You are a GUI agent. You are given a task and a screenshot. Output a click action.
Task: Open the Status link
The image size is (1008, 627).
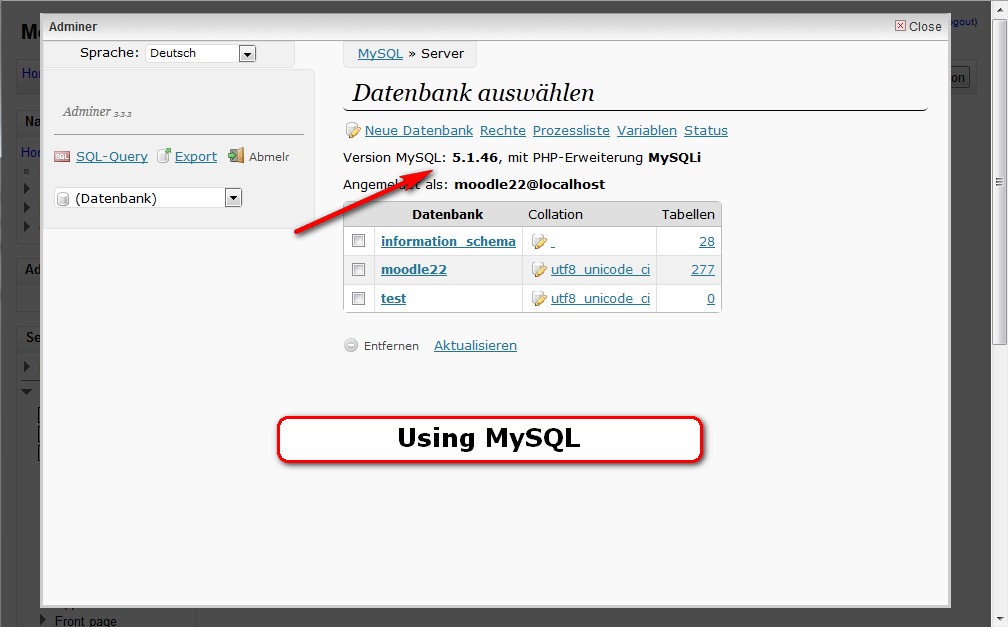706,131
